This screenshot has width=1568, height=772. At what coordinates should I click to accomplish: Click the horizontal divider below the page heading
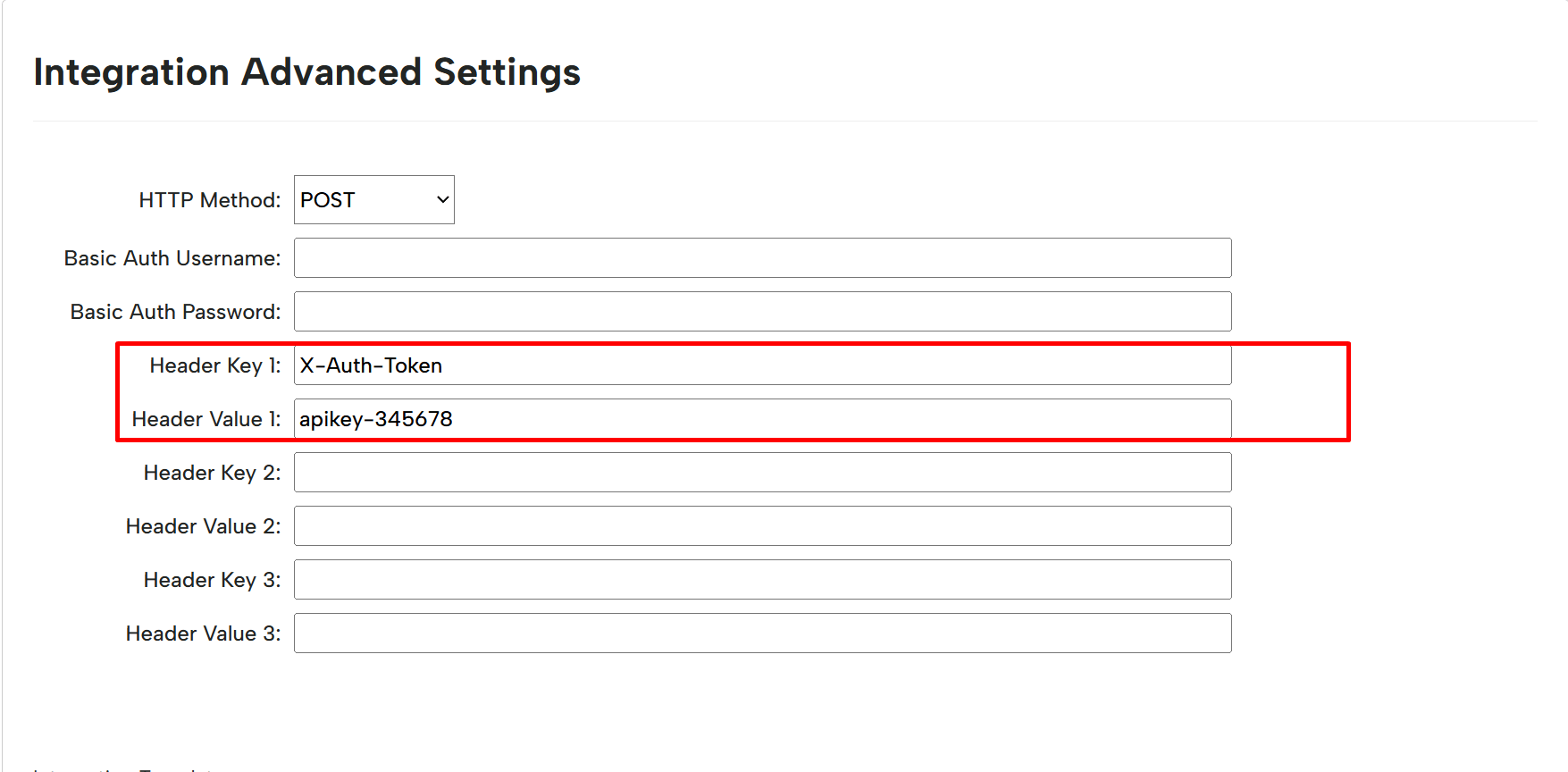[784, 121]
